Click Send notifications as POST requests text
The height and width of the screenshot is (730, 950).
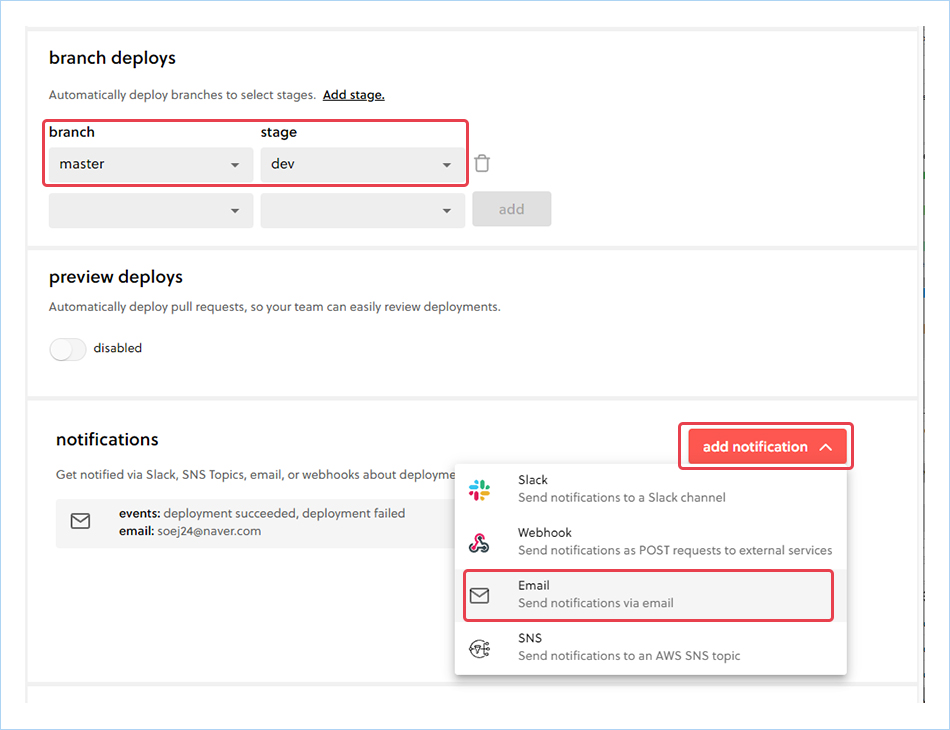[675, 551]
